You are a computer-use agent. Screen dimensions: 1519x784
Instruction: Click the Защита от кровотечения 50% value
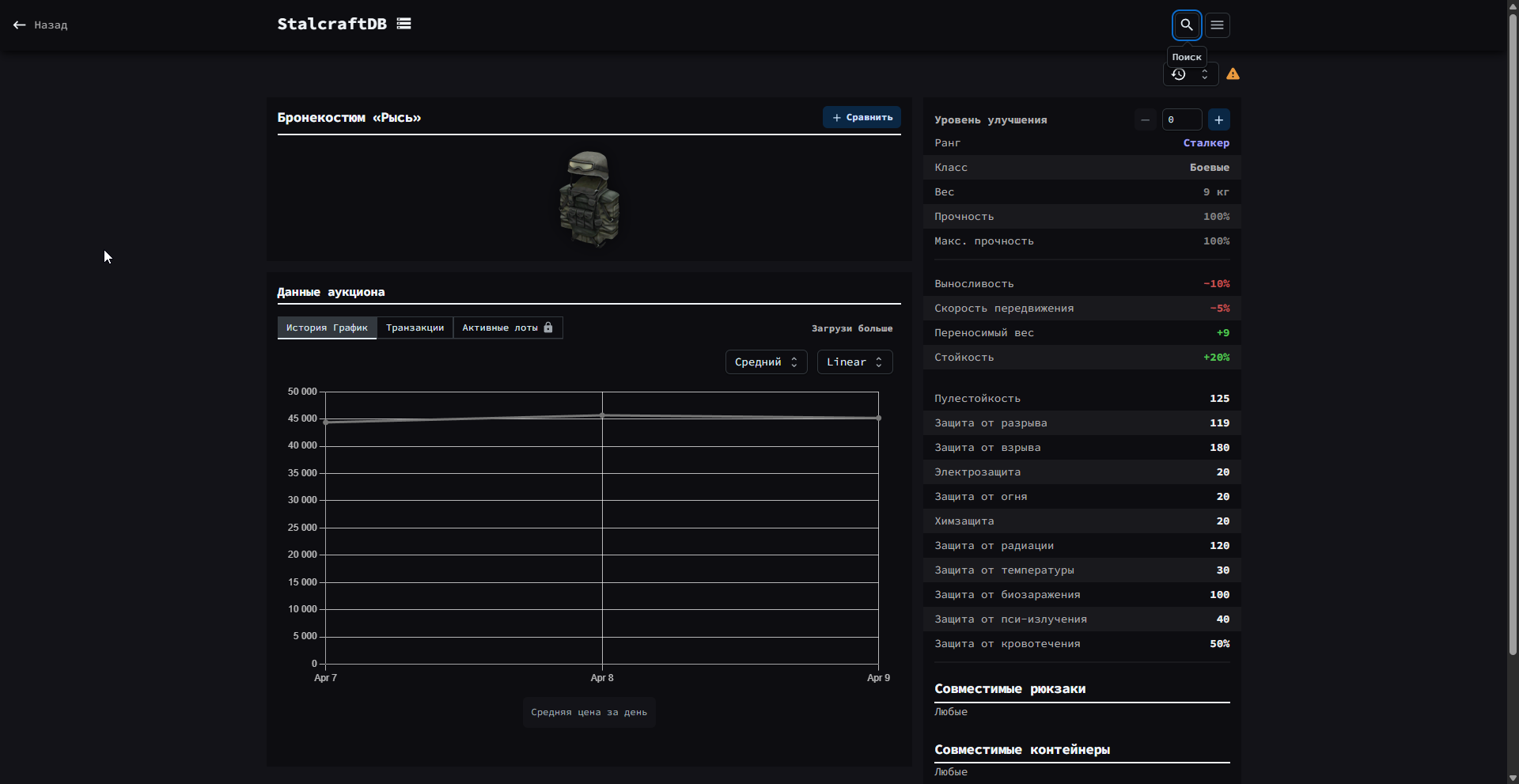point(1219,644)
